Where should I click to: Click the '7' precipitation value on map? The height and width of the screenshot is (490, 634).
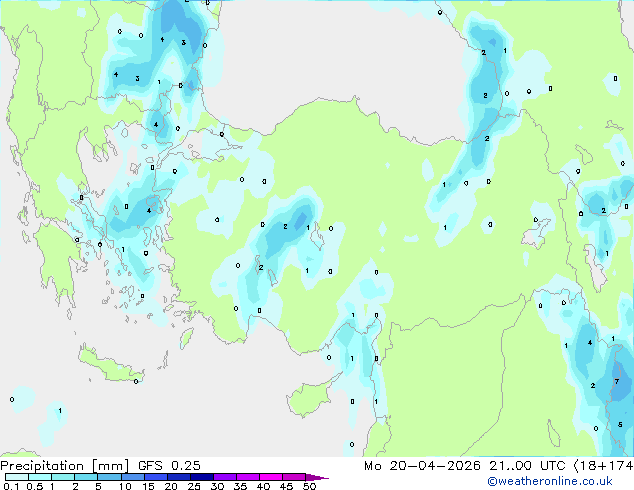click(617, 381)
